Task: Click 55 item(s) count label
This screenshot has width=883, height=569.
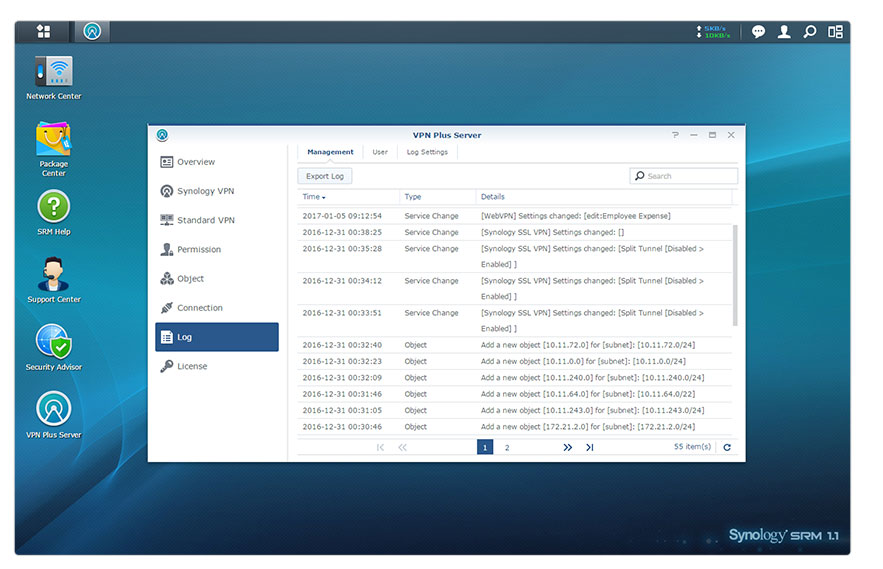Action: (x=692, y=447)
